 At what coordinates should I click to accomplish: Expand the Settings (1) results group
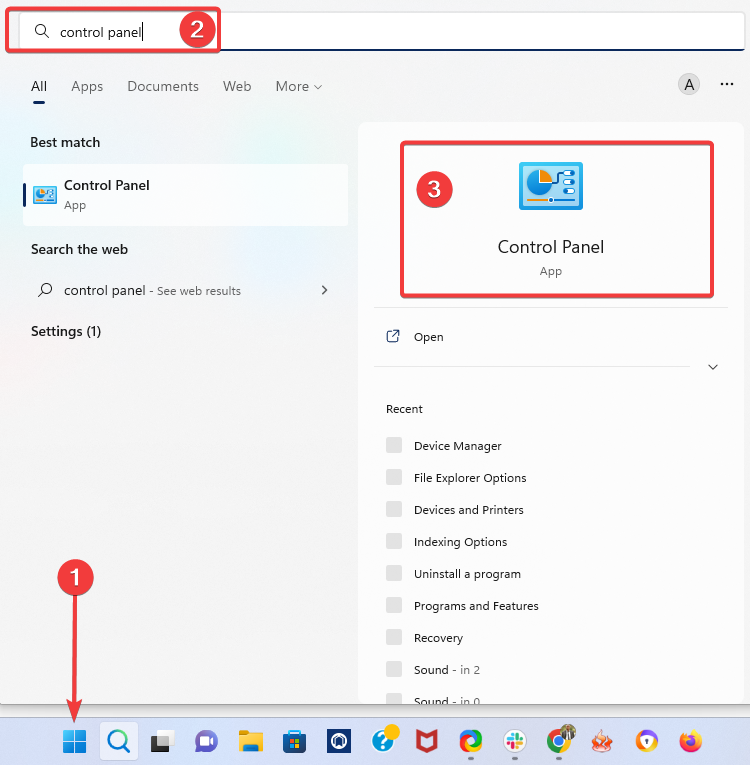pos(66,331)
